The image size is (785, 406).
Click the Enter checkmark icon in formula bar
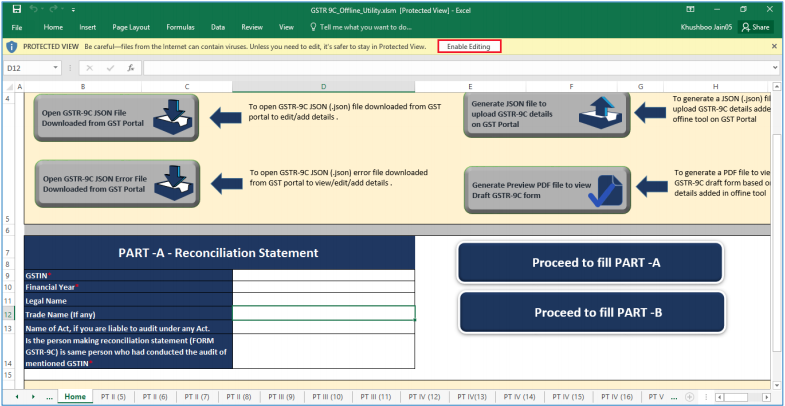point(110,68)
